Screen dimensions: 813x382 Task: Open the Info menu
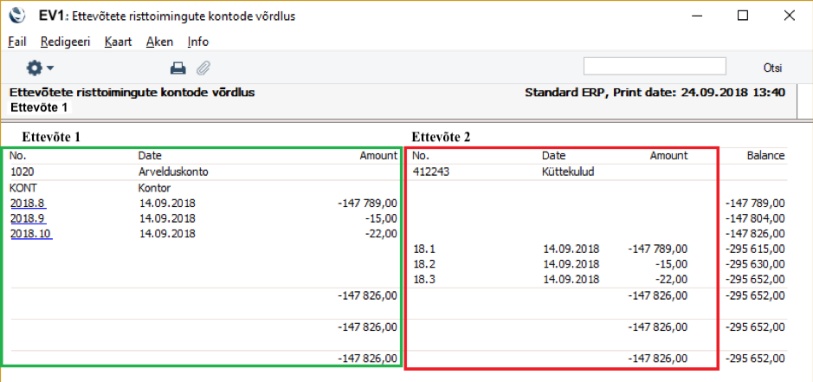(x=198, y=42)
